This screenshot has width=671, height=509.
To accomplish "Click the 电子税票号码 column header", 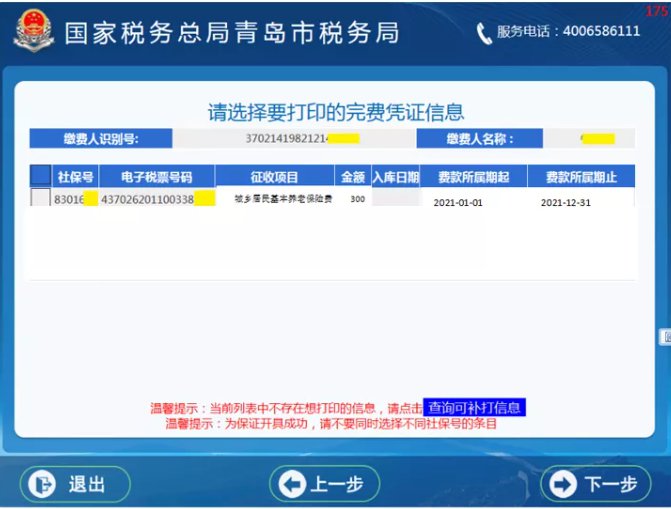I will point(157,176).
